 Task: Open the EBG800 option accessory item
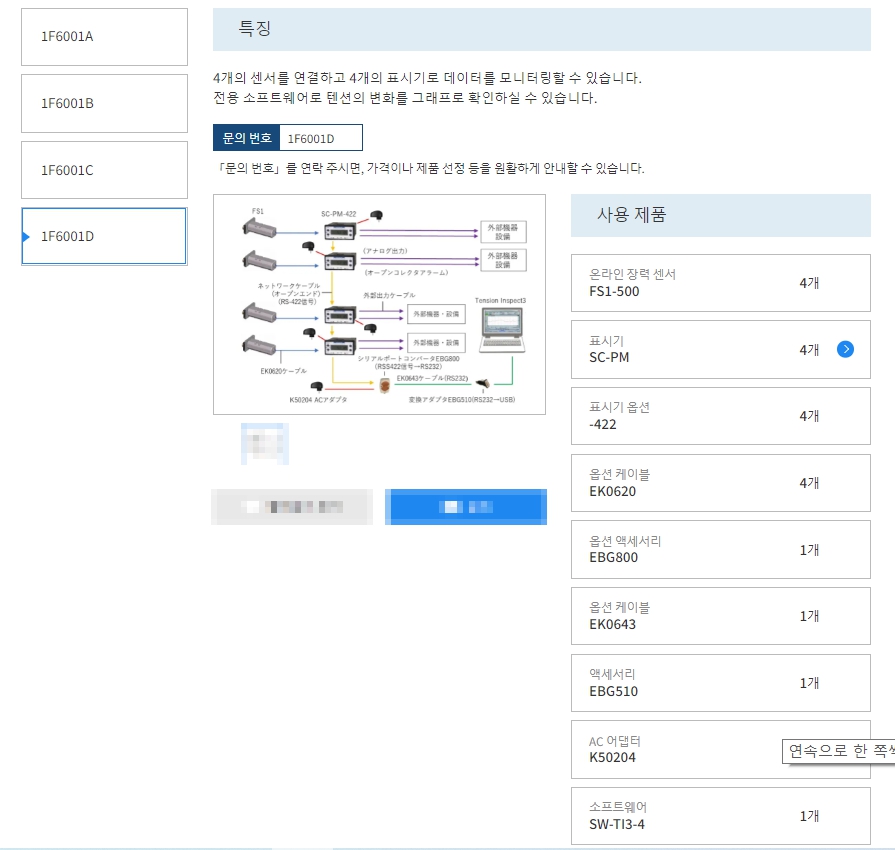720,549
